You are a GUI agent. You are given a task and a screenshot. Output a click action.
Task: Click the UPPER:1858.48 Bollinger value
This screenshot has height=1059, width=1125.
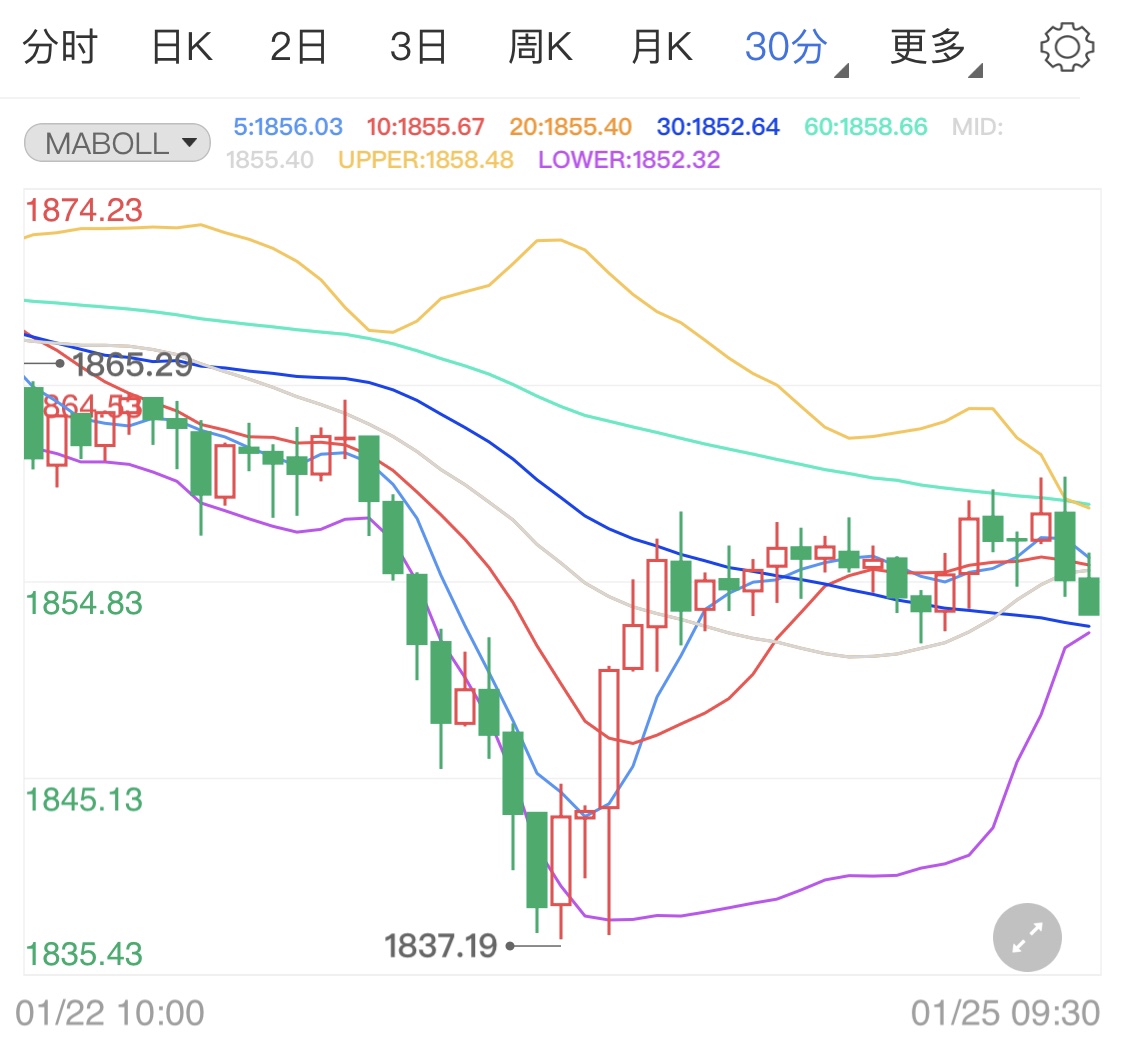(x=425, y=159)
